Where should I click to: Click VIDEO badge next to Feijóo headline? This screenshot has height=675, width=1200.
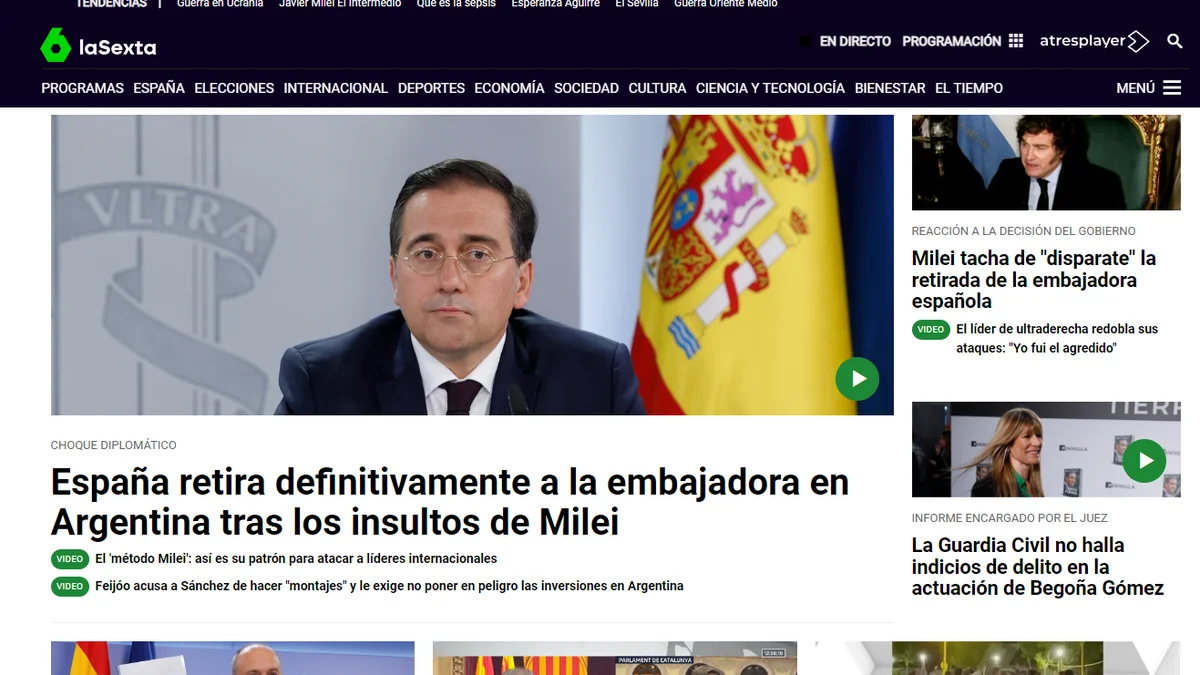pyautogui.click(x=70, y=587)
